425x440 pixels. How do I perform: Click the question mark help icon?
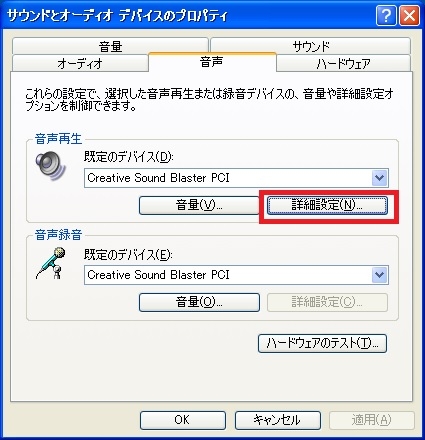(386, 16)
